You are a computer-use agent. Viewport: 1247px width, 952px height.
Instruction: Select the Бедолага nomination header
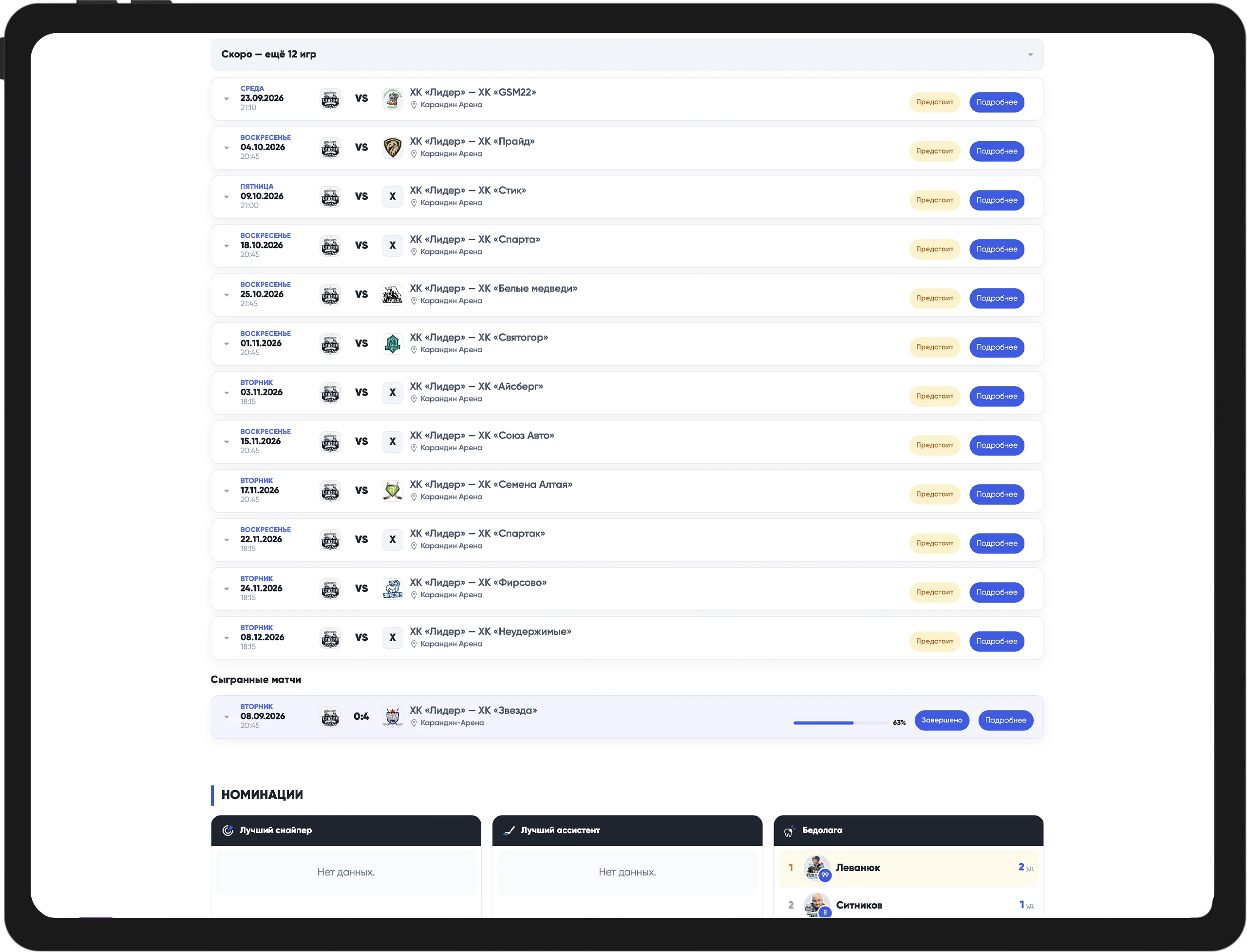coord(908,831)
